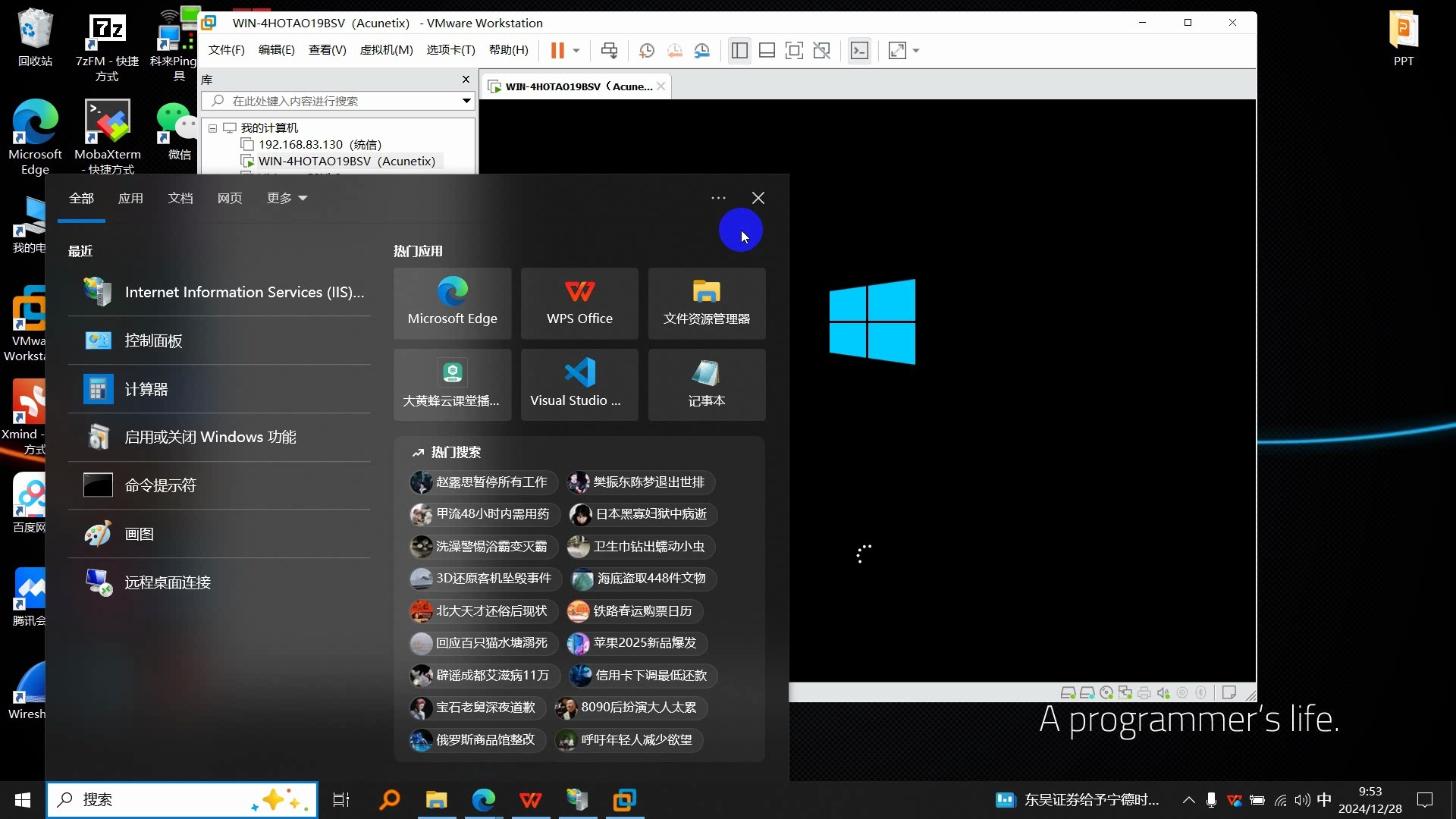Click the printer device status icon
This screenshot has height=819, width=1456.
[1144, 692]
